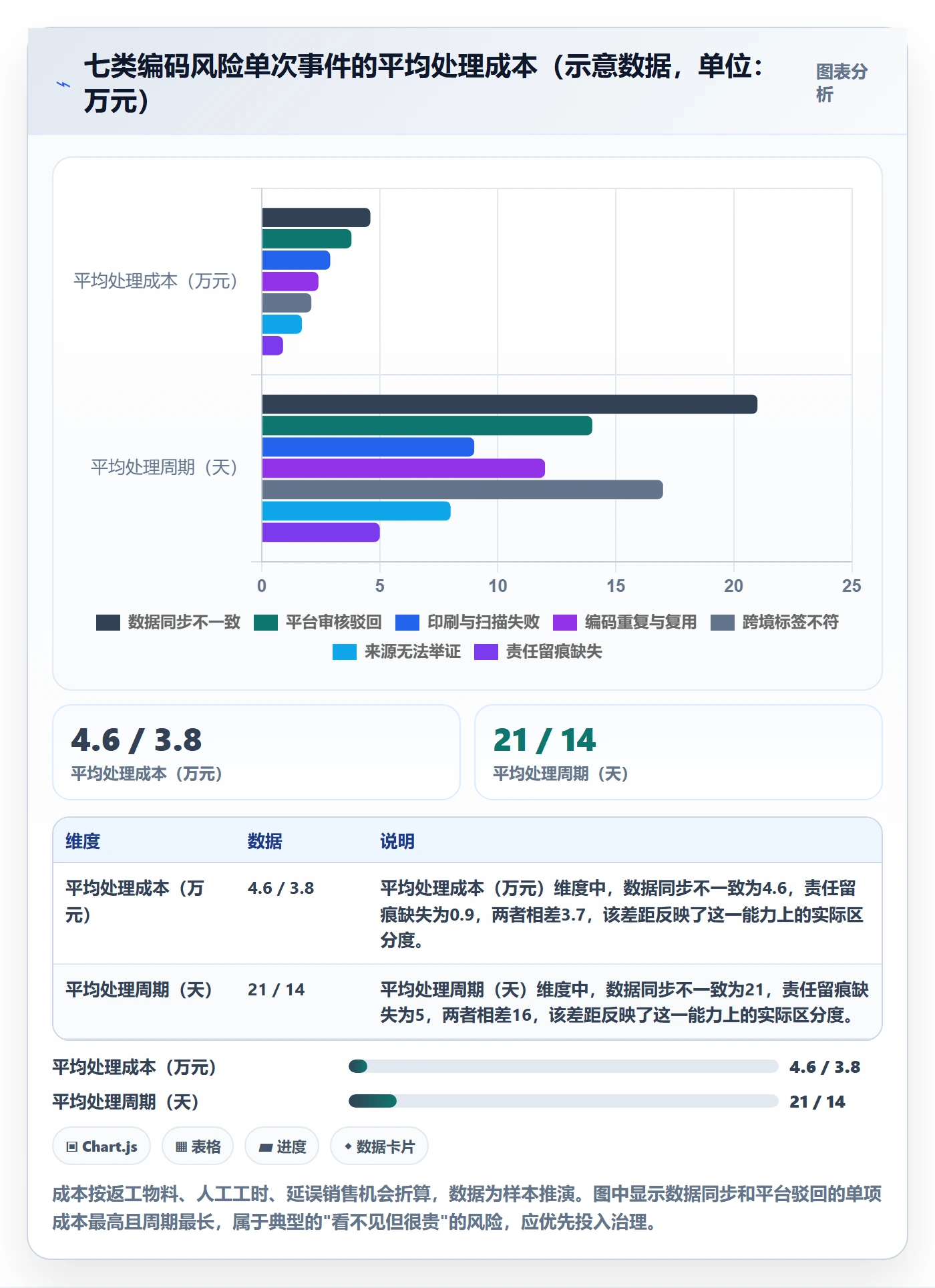This screenshot has width=935, height=1288.
Task: Click the 表格 tag chip
Action: click(198, 1146)
